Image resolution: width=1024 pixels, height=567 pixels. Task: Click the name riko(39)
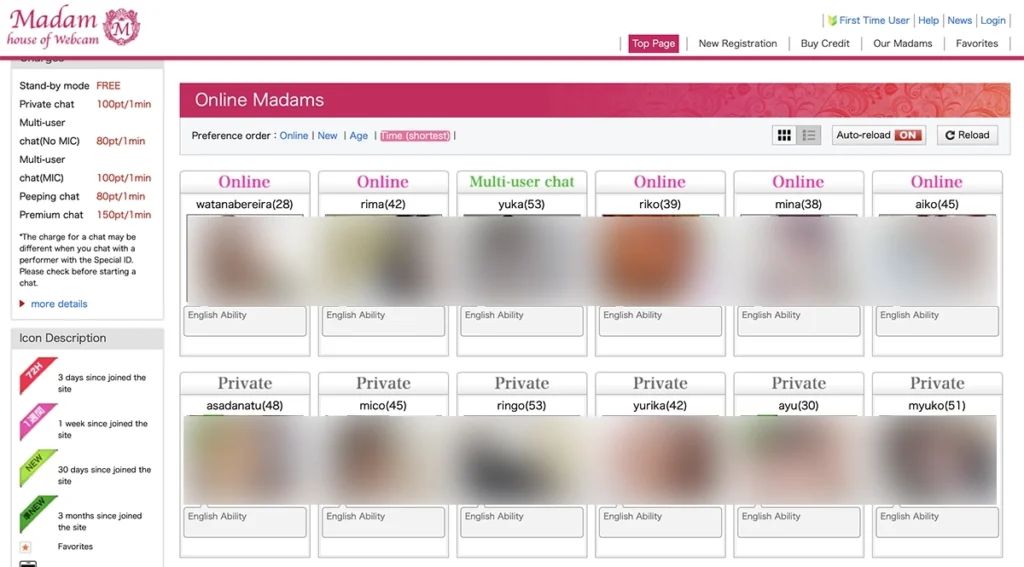click(660, 204)
